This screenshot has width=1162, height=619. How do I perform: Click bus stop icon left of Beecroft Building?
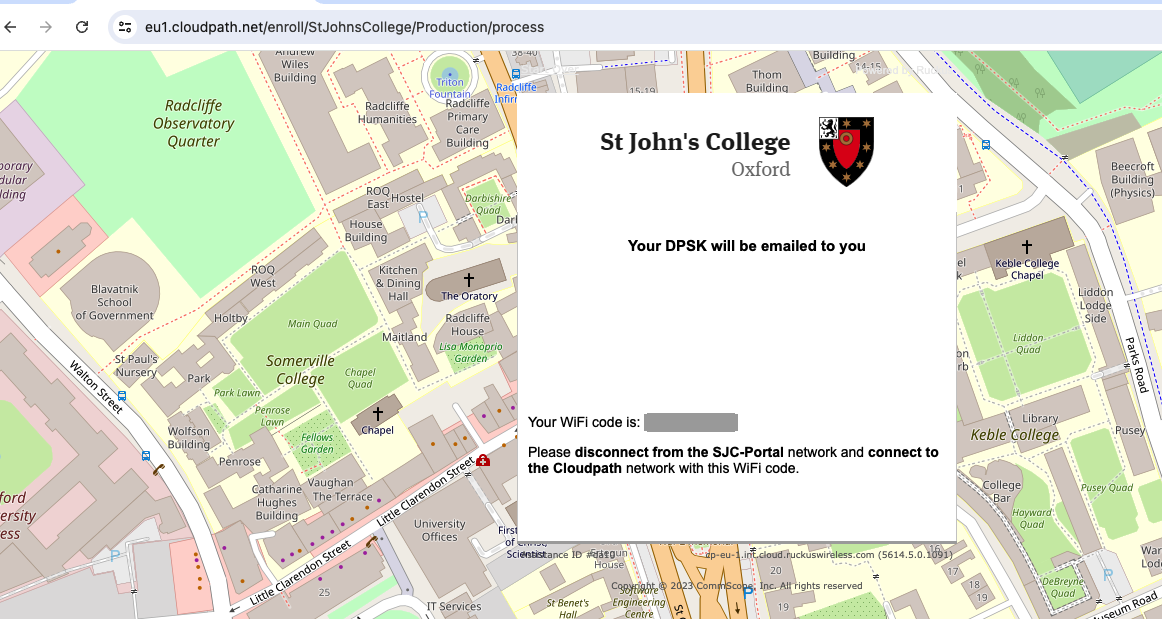coord(986,145)
